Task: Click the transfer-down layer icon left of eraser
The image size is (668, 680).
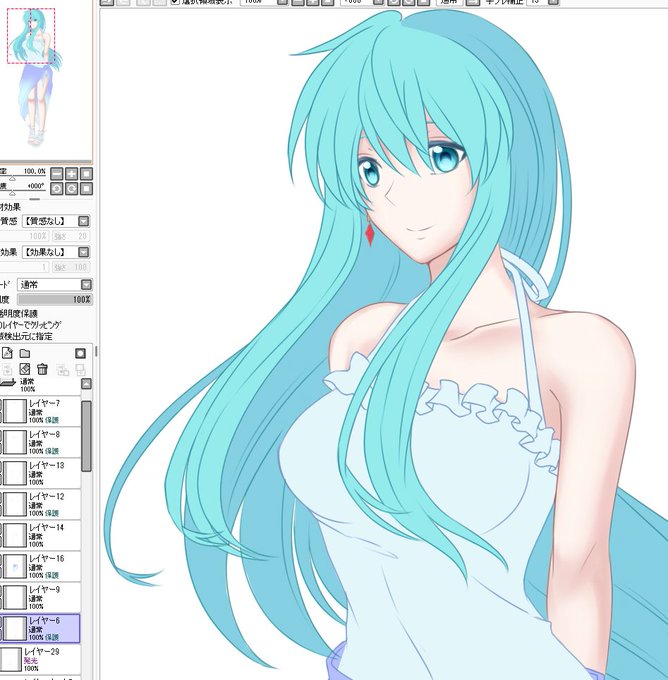Action: (x=7, y=369)
